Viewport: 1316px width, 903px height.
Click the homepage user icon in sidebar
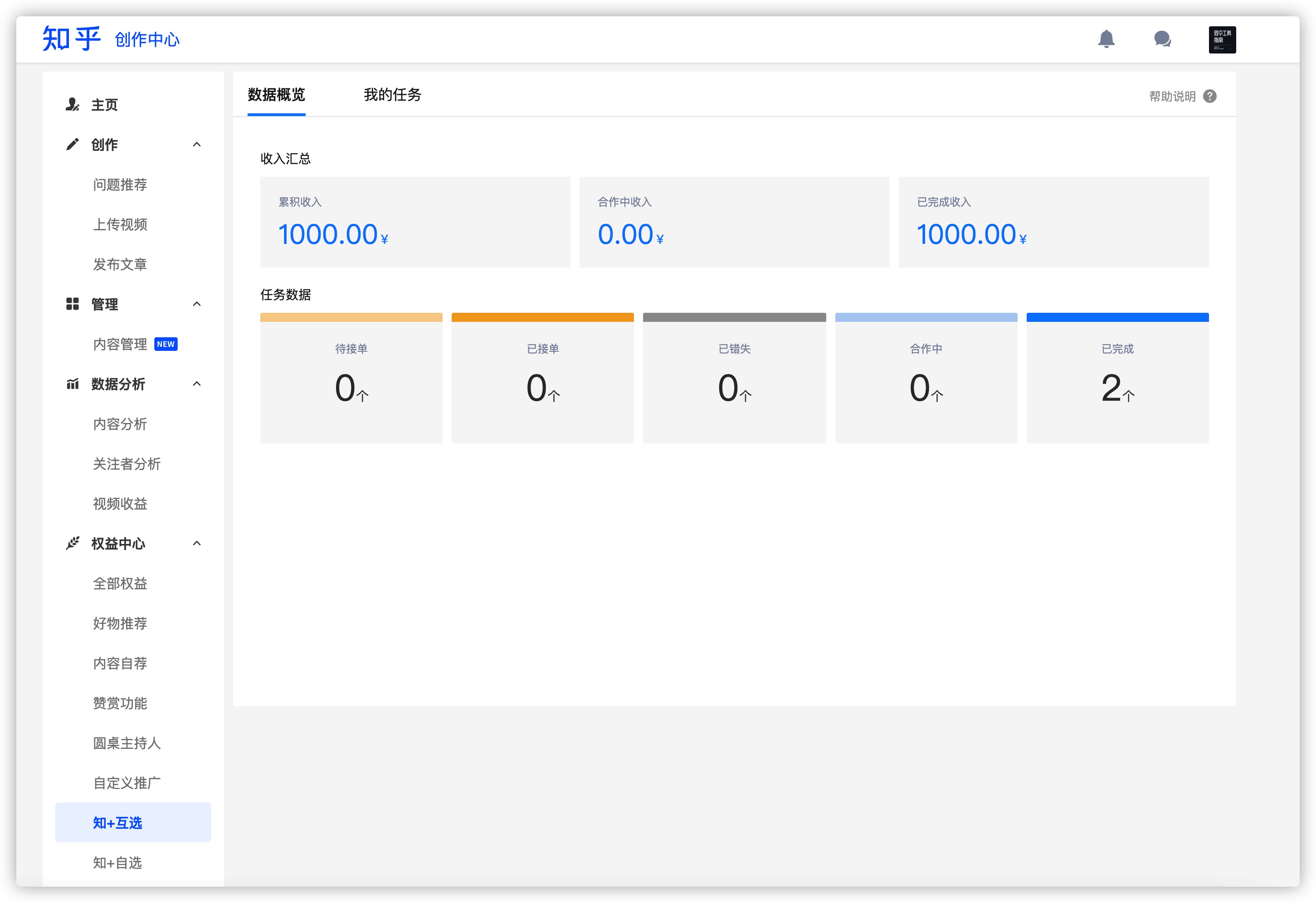(x=72, y=104)
